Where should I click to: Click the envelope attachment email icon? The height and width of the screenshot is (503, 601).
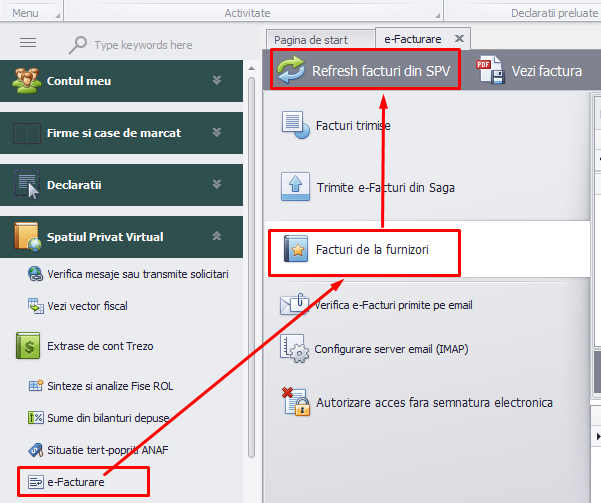click(x=294, y=304)
